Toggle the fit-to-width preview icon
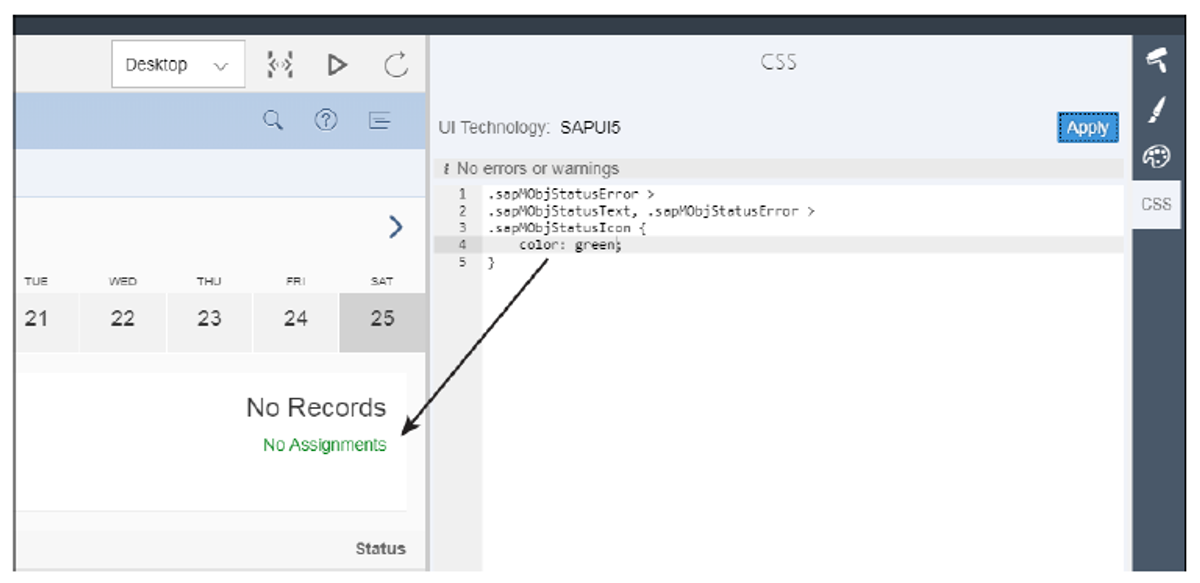Viewport: 1200px width, 583px height. tap(281, 63)
